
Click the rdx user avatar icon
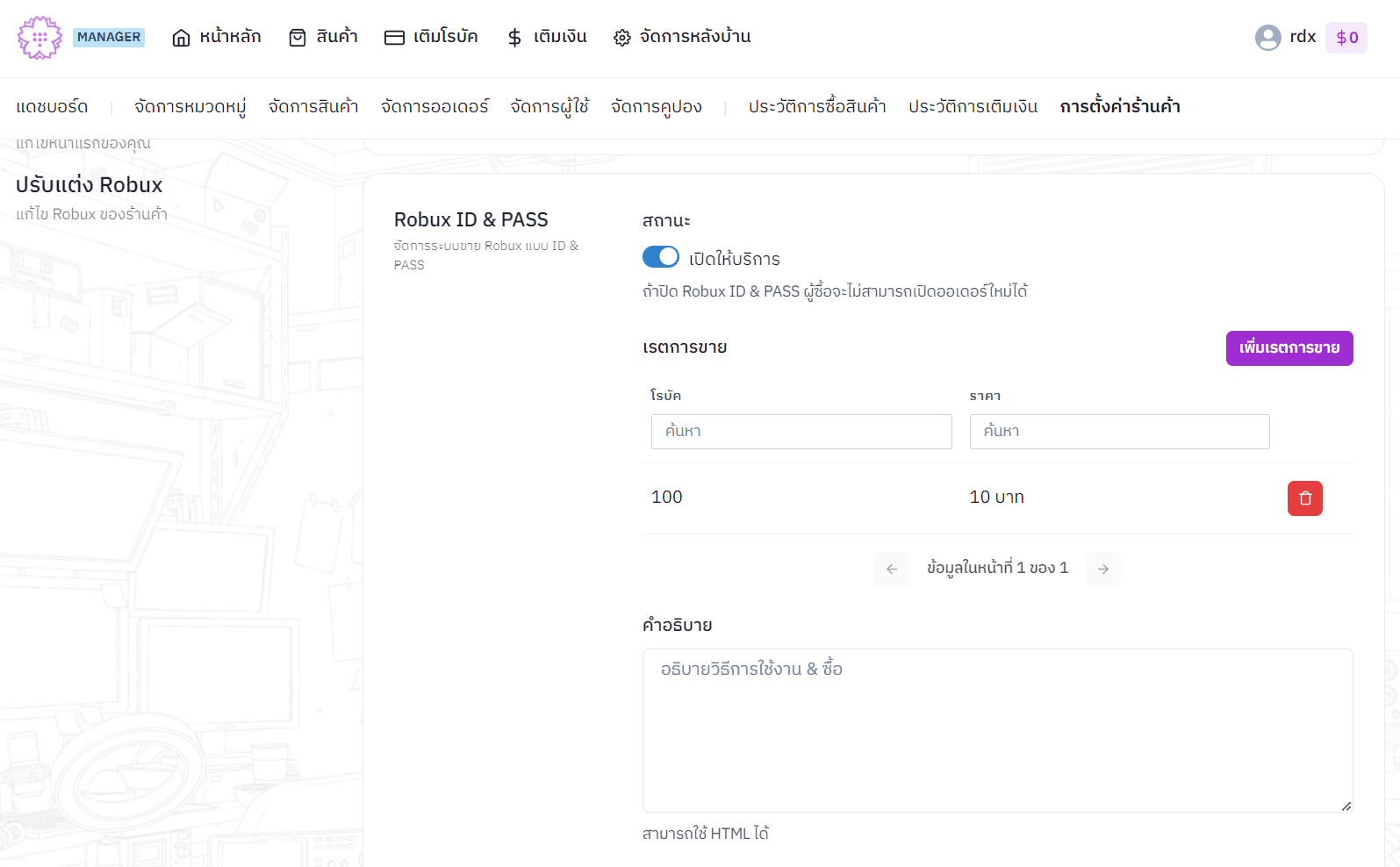(1267, 38)
